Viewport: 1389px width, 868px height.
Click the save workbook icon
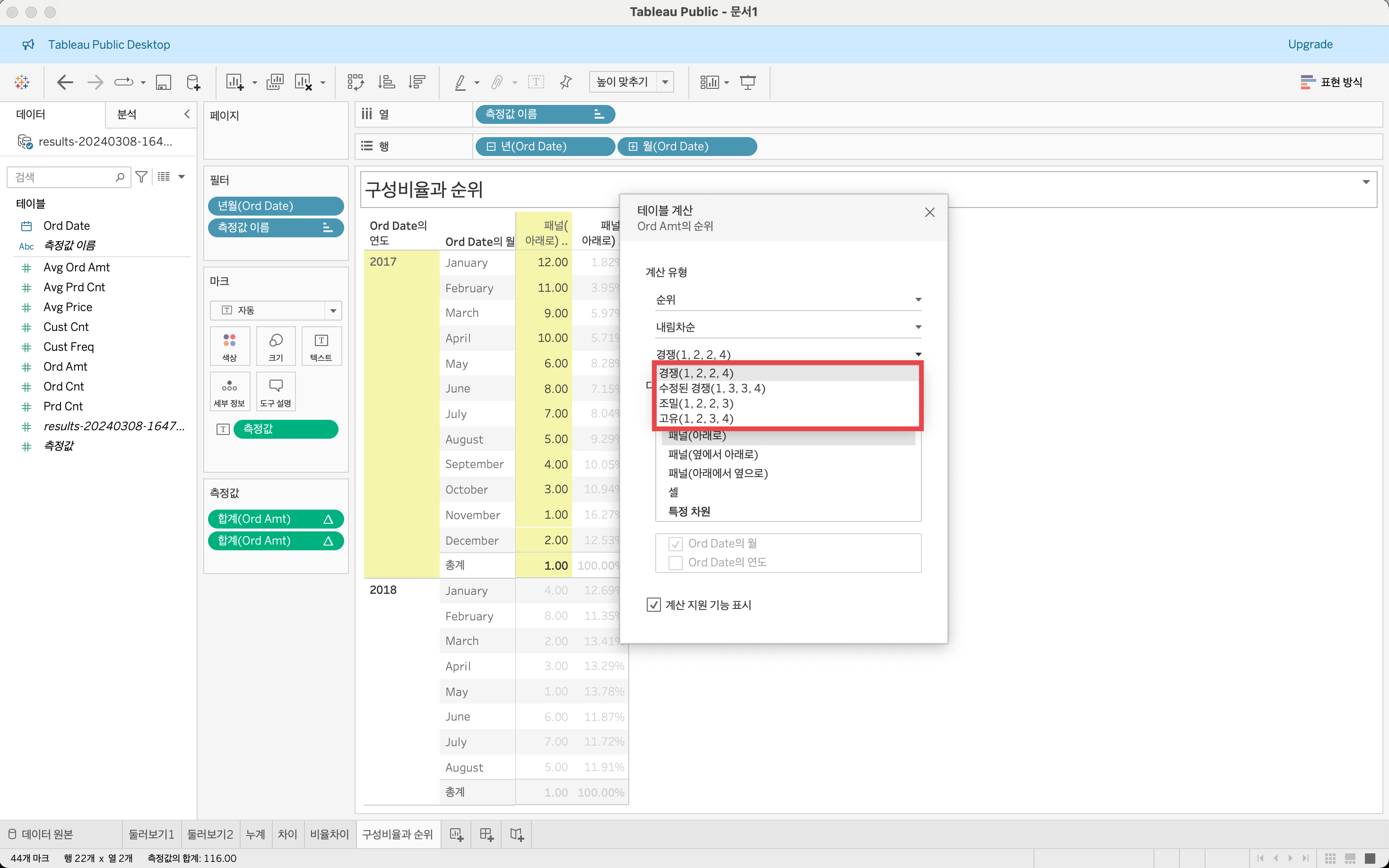point(164,82)
